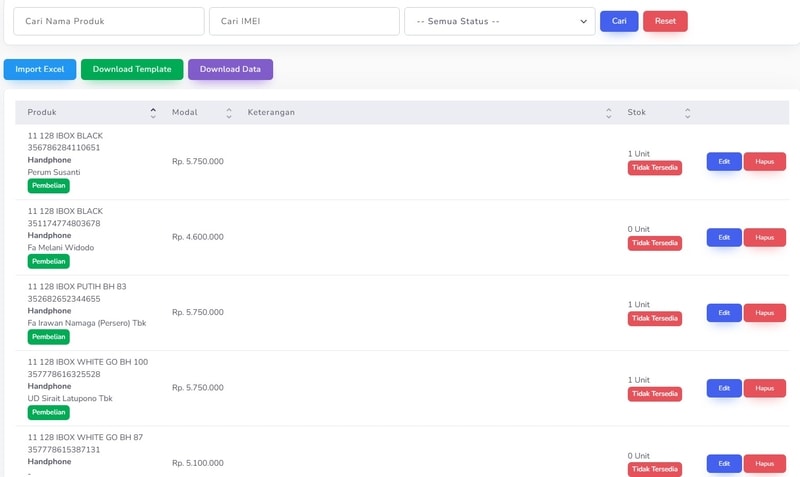Screen dimensions: 800x477
Task: Click supplier name Perum Susanti
Action: (x=54, y=172)
